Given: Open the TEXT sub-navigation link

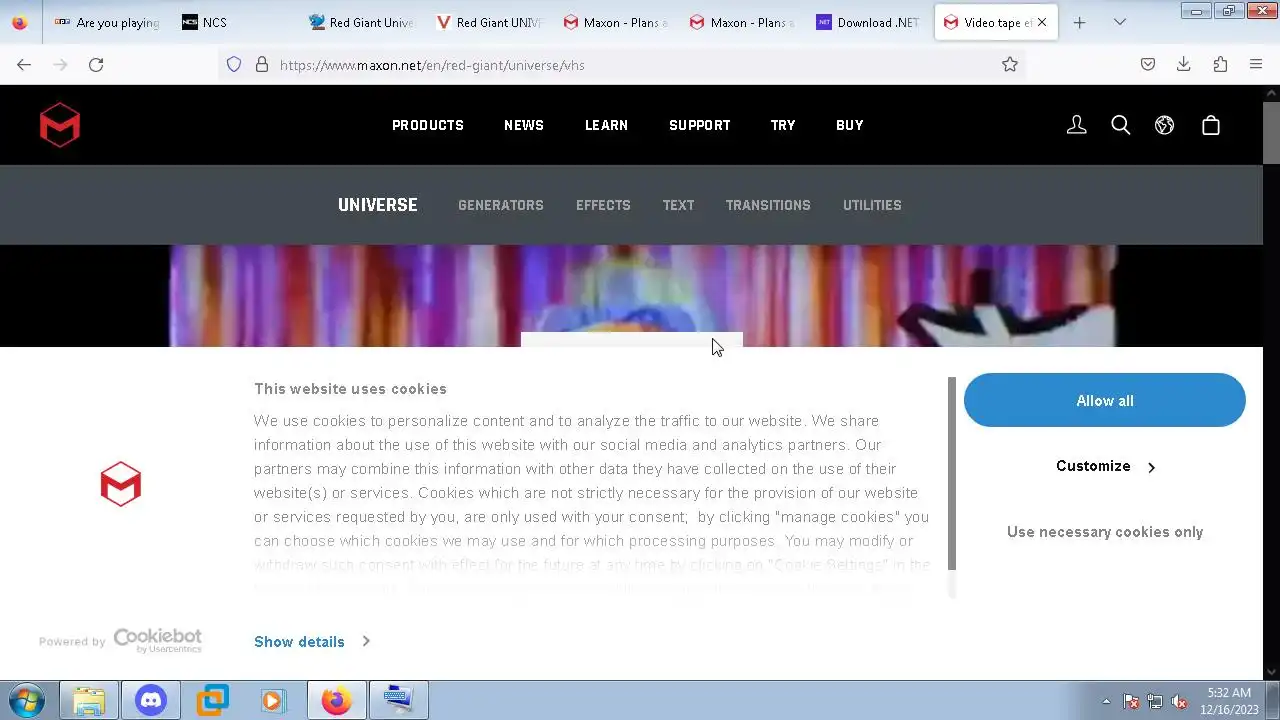Looking at the screenshot, I should pos(678,205).
